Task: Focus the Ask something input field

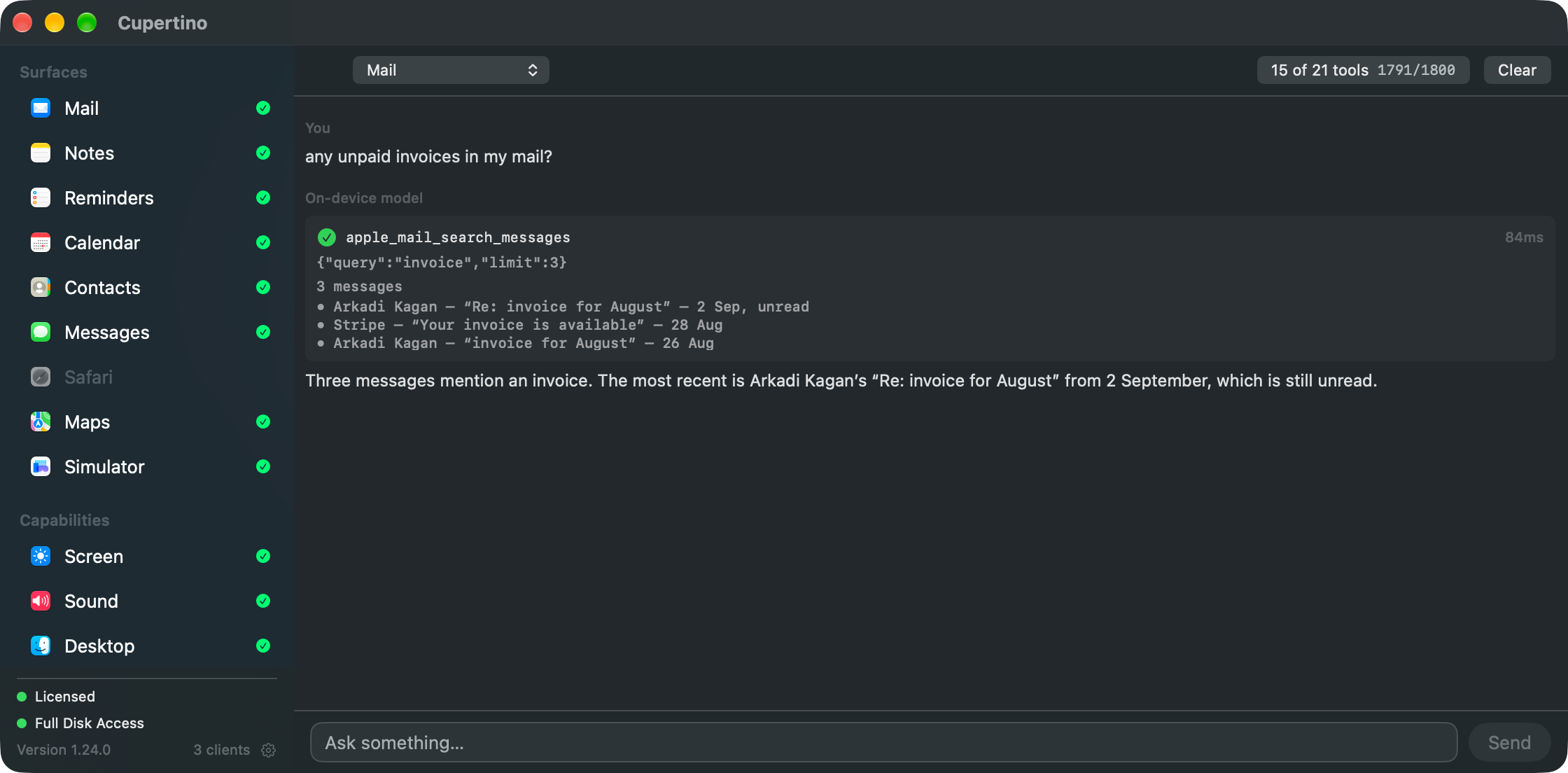Action: (883, 742)
